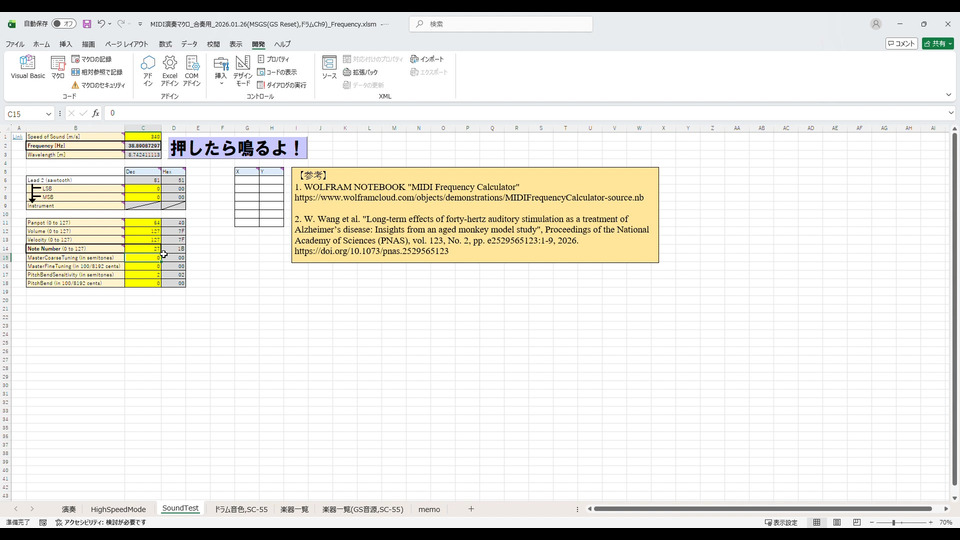Open the Visual Basic editor

(x=27, y=67)
